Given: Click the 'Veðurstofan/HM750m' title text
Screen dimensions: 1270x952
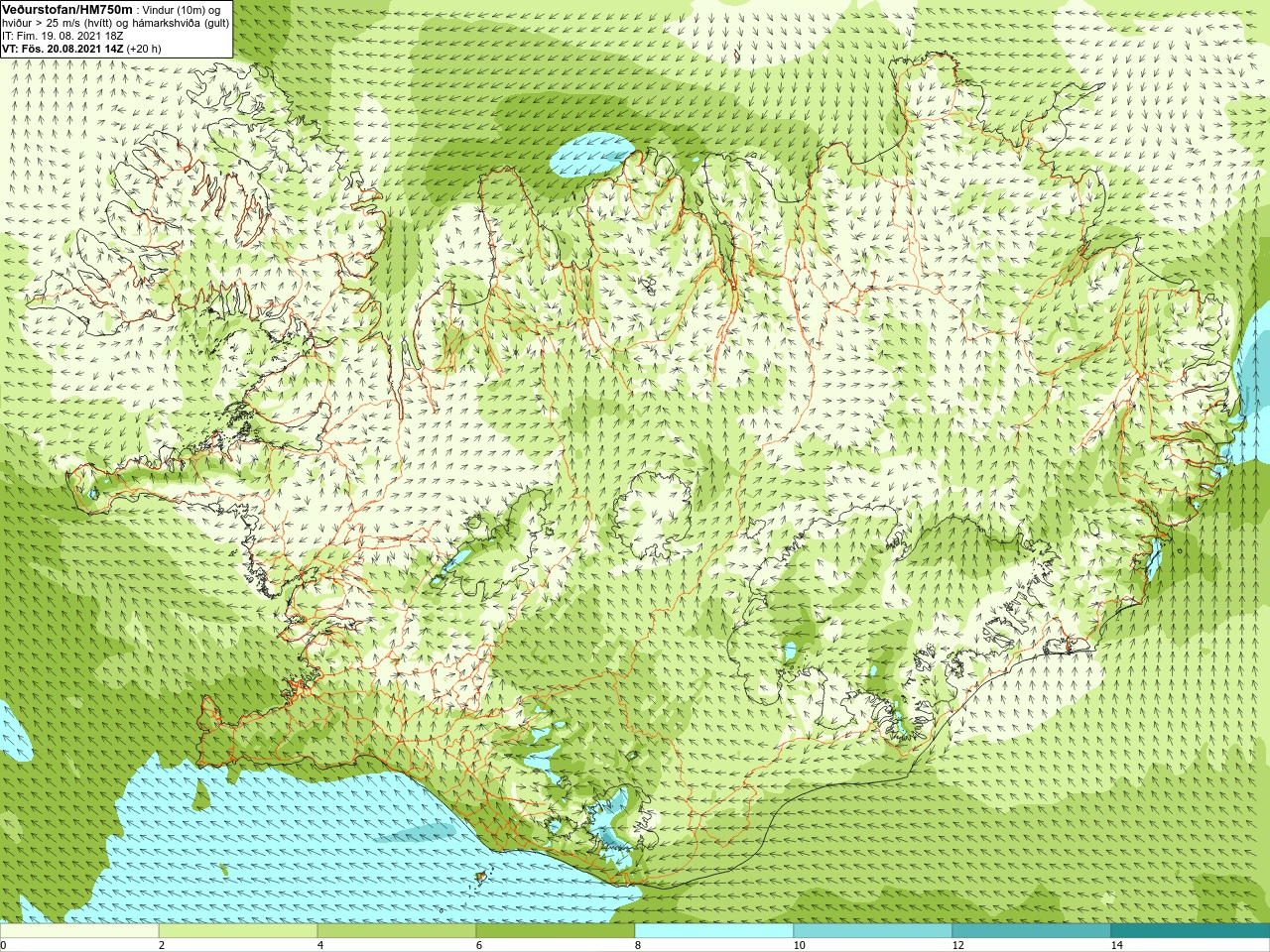Looking at the screenshot, I should 67,9.
